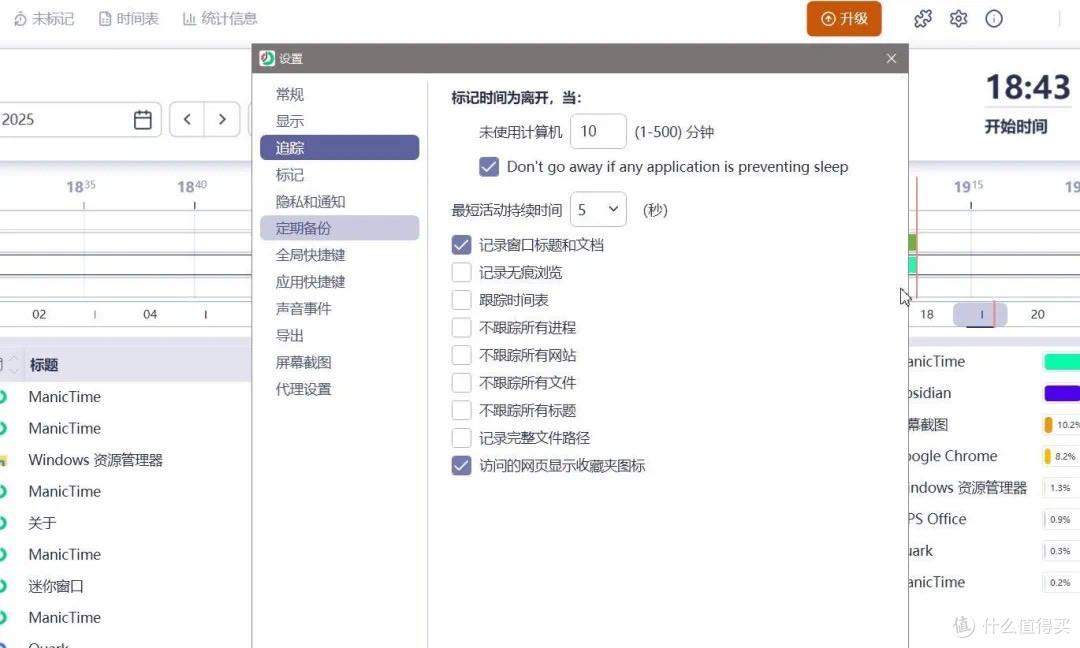Open the plugins puzzle icon
The height and width of the screenshot is (648, 1080).
click(x=923, y=19)
